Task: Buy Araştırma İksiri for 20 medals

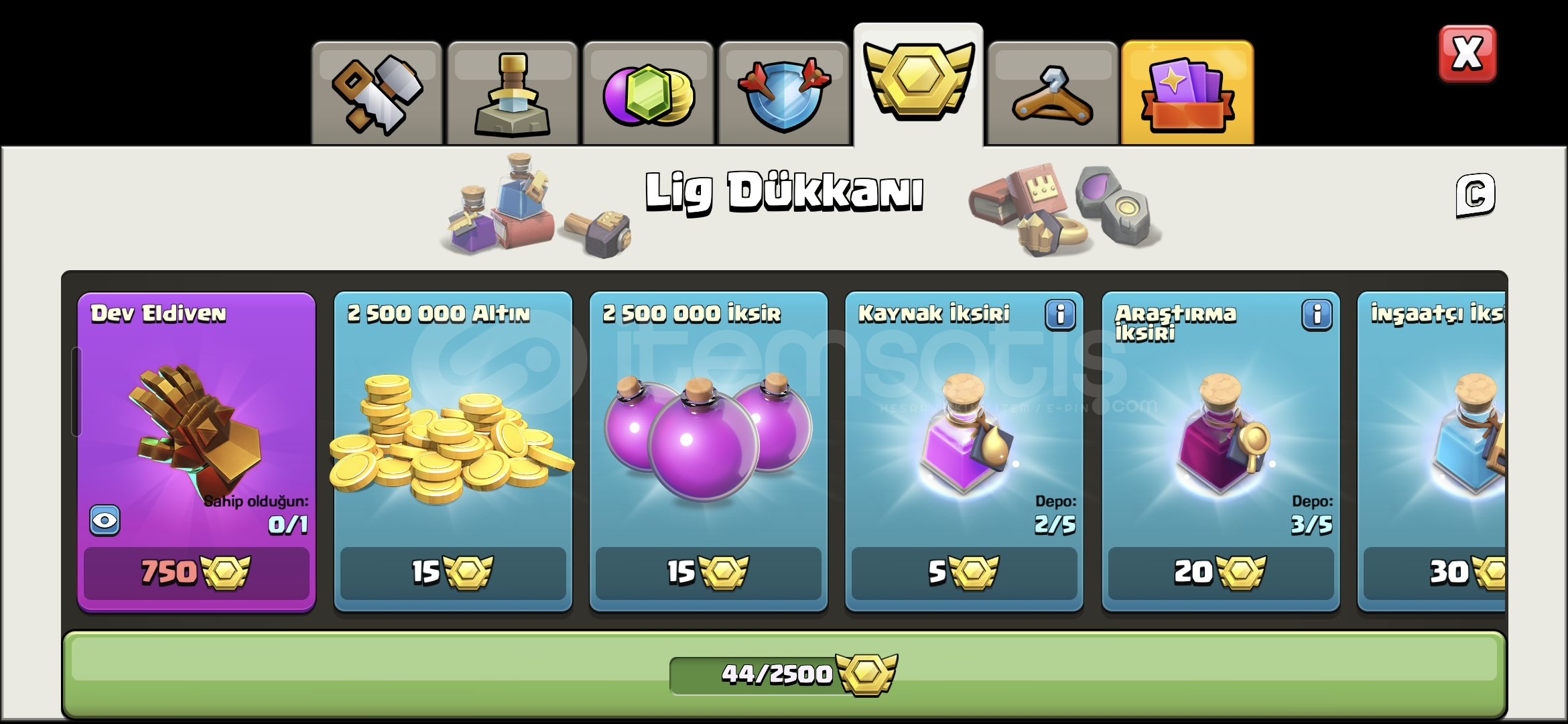Action: [x=1221, y=573]
